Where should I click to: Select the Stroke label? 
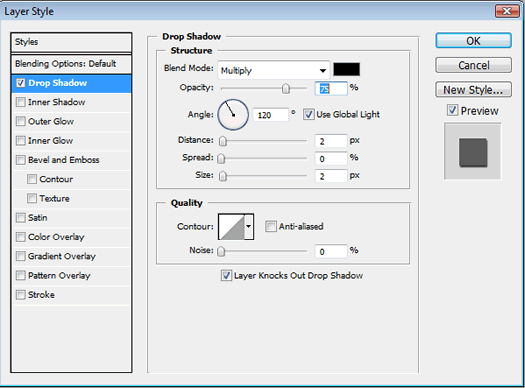pyautogui.click(x=41, y=295)
